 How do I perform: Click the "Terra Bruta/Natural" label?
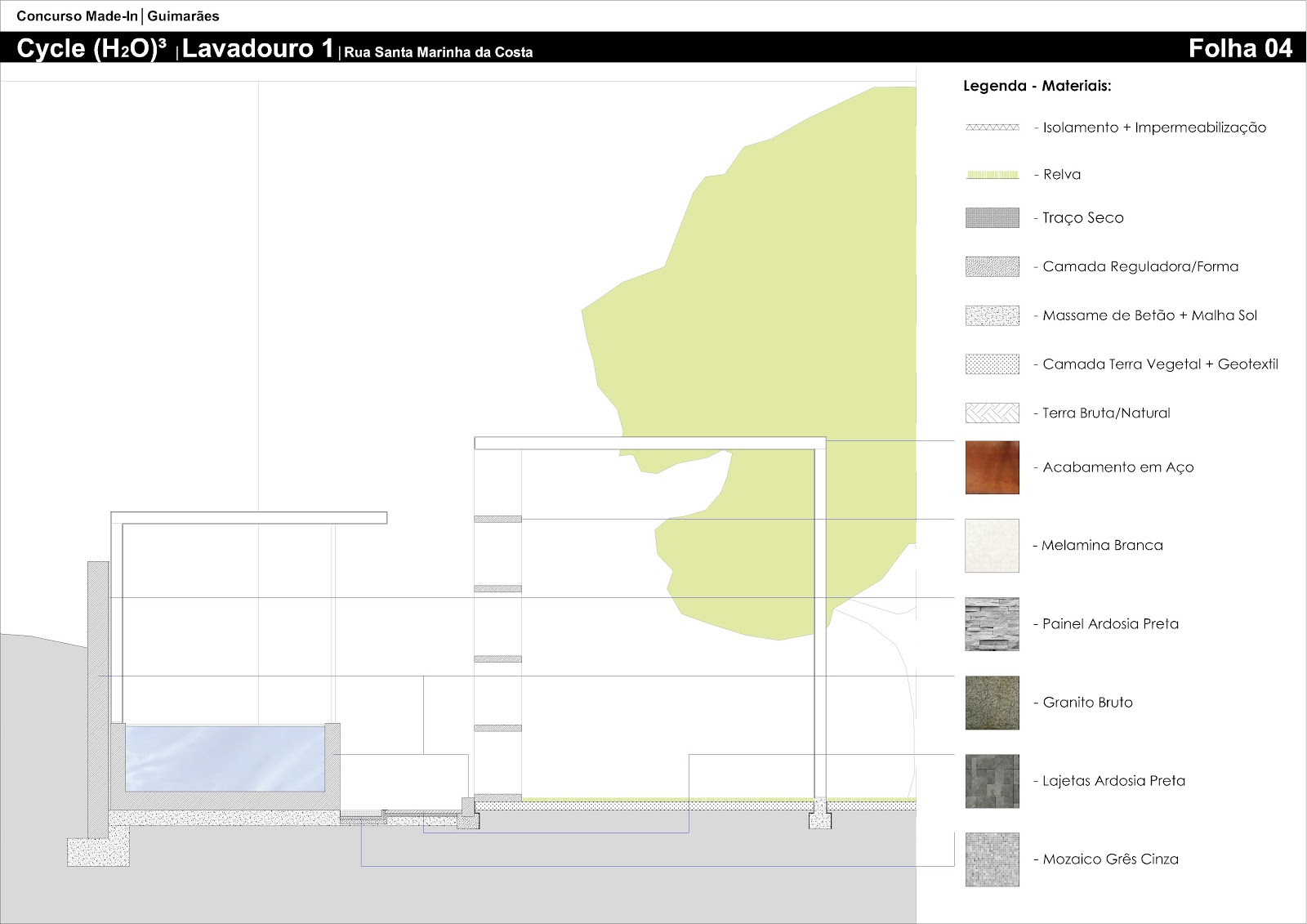pyautogui.click(x=1106, y=413)
